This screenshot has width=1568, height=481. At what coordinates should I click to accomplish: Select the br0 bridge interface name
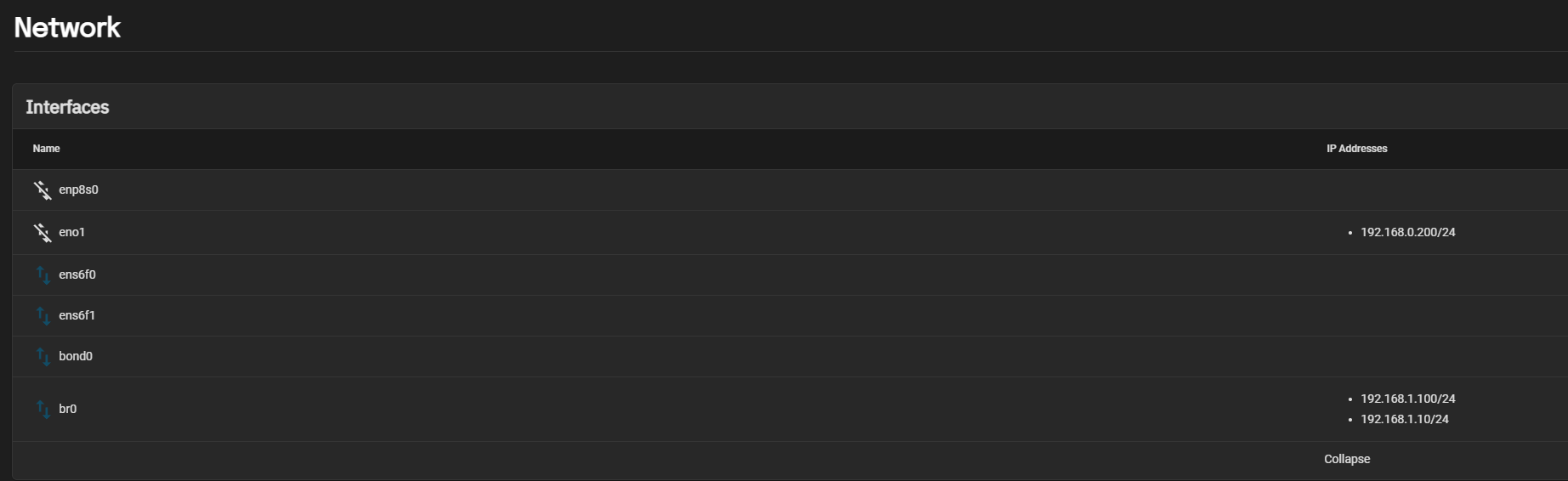(x=67, y=409)
